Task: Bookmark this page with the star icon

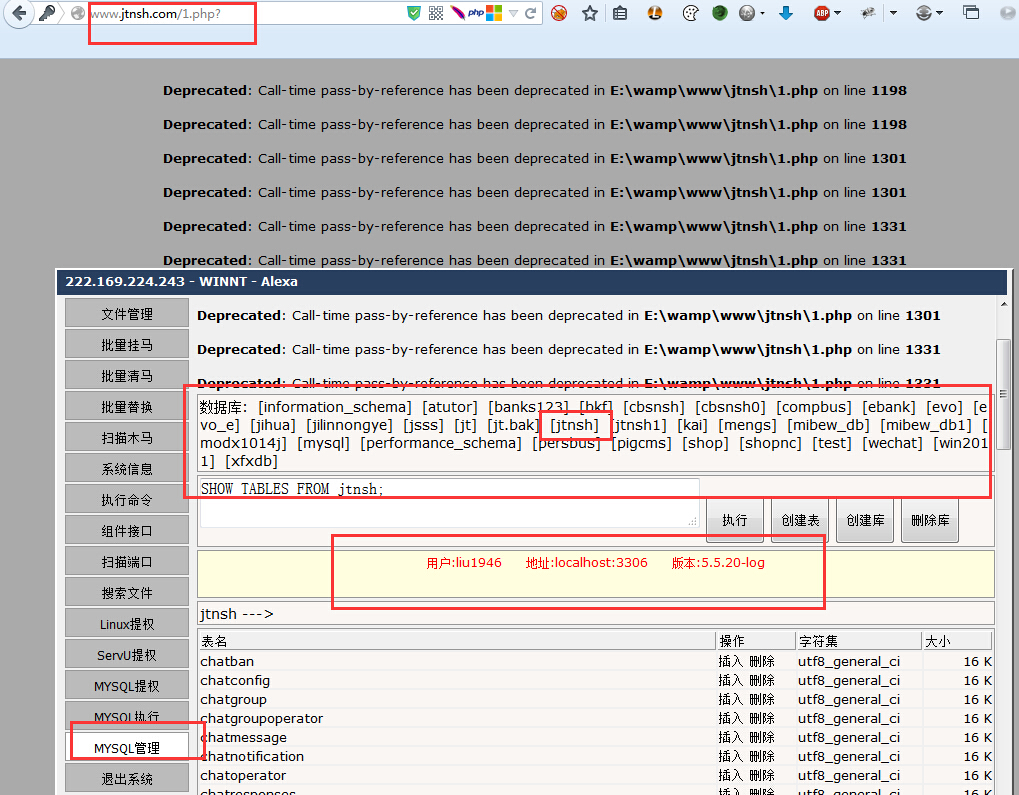Action: pyautogui.click(x=589, y=13)
